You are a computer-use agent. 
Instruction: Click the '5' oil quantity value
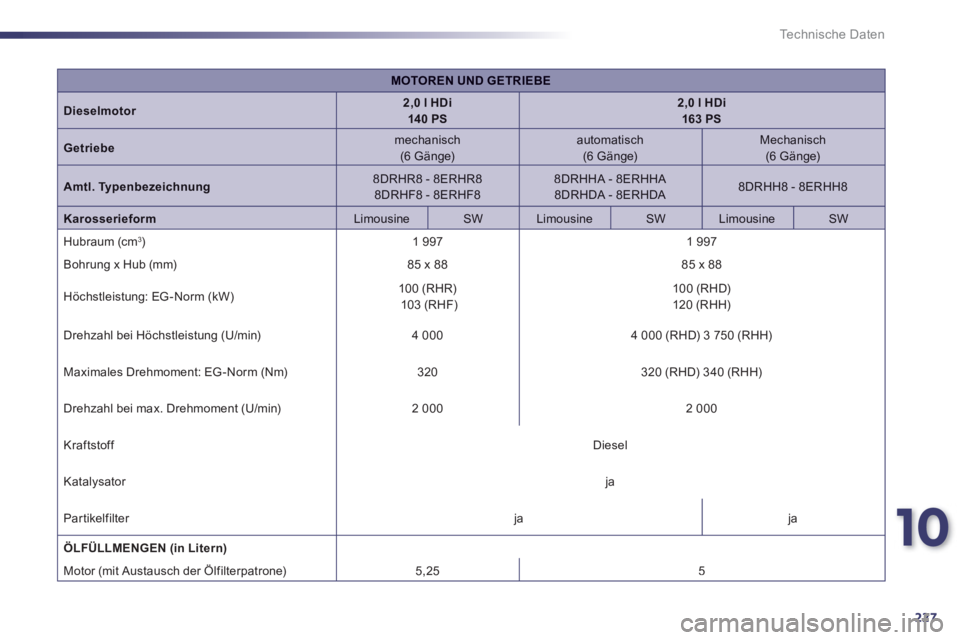pos(702,571)
